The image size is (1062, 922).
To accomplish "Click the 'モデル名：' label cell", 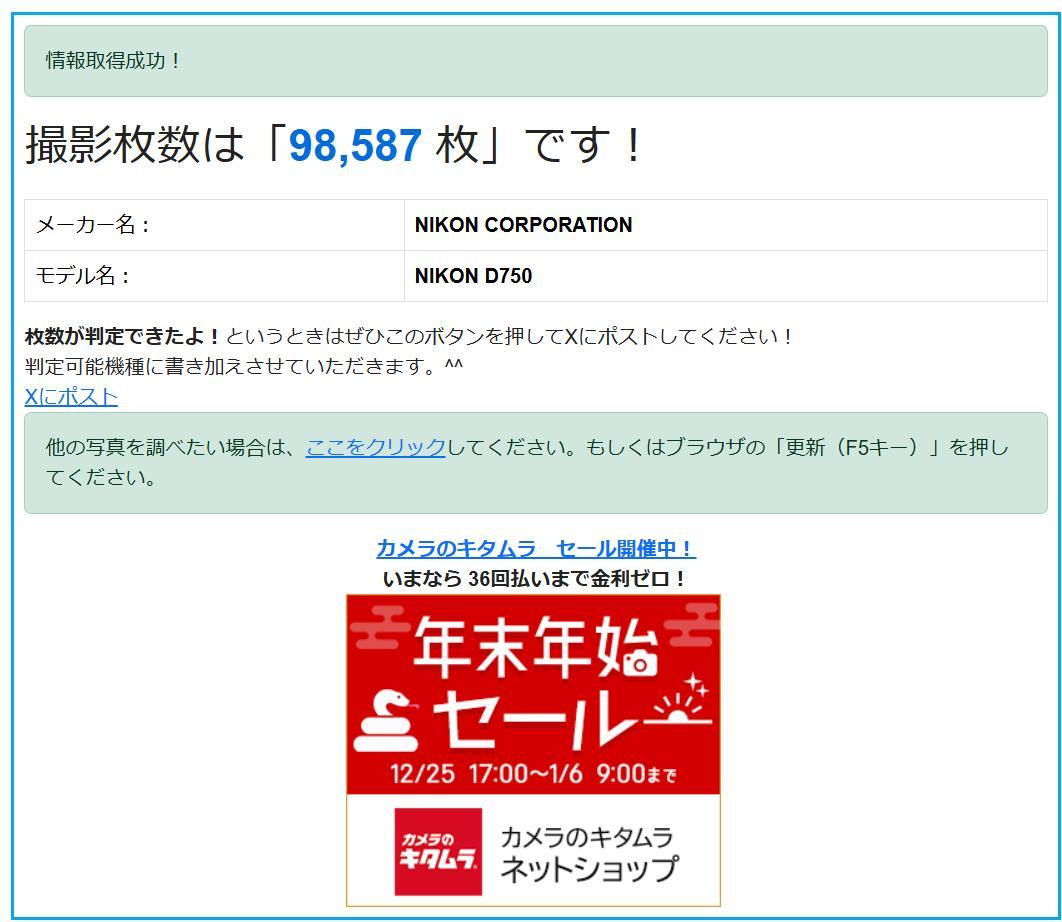I will [x=214, y=276].
